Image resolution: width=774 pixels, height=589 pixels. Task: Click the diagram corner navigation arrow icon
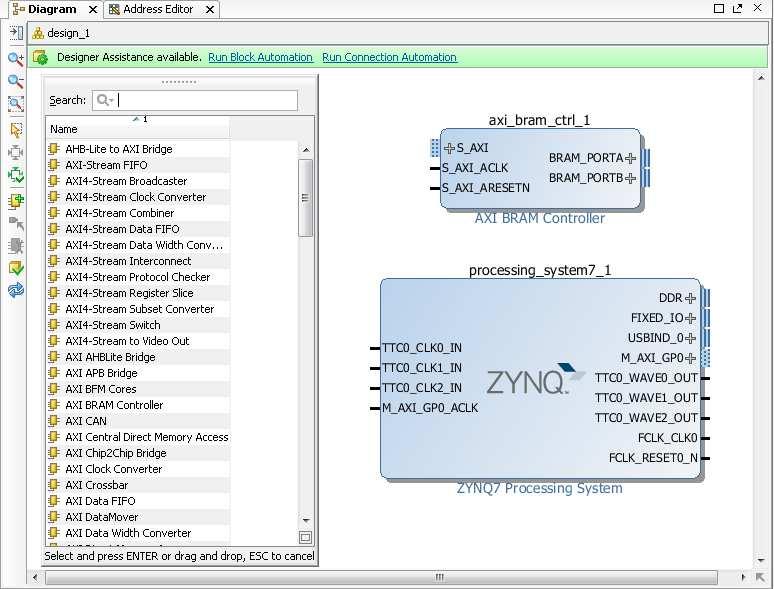tap(761, 577)
